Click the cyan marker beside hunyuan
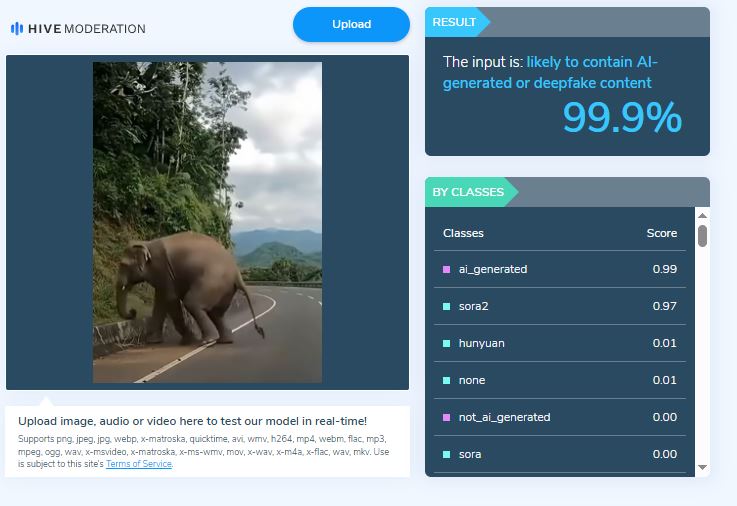This screenshot has height=506, width=737. click(x=446, y=343)
